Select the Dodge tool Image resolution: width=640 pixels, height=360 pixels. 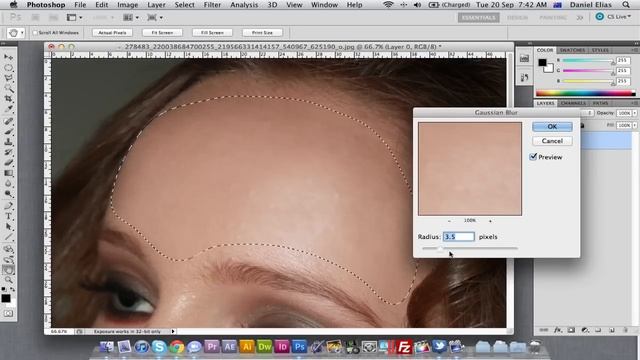[x=8, y=194]
